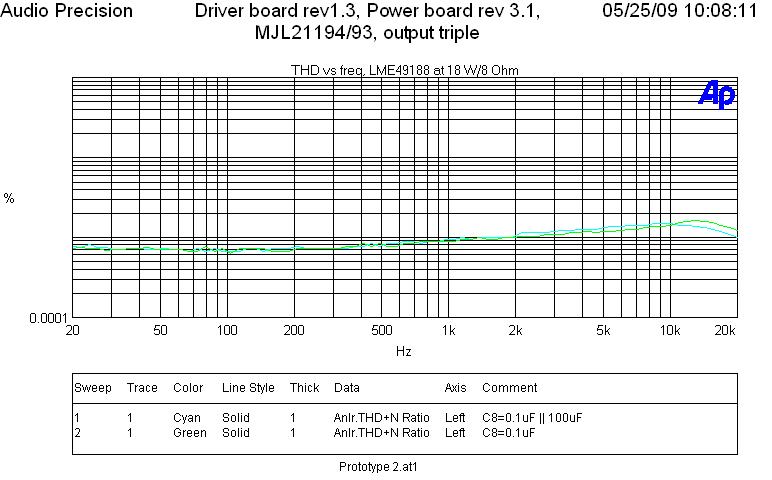Click sweep number '2' in the legend
772x480 pixels.
point(77,433)
